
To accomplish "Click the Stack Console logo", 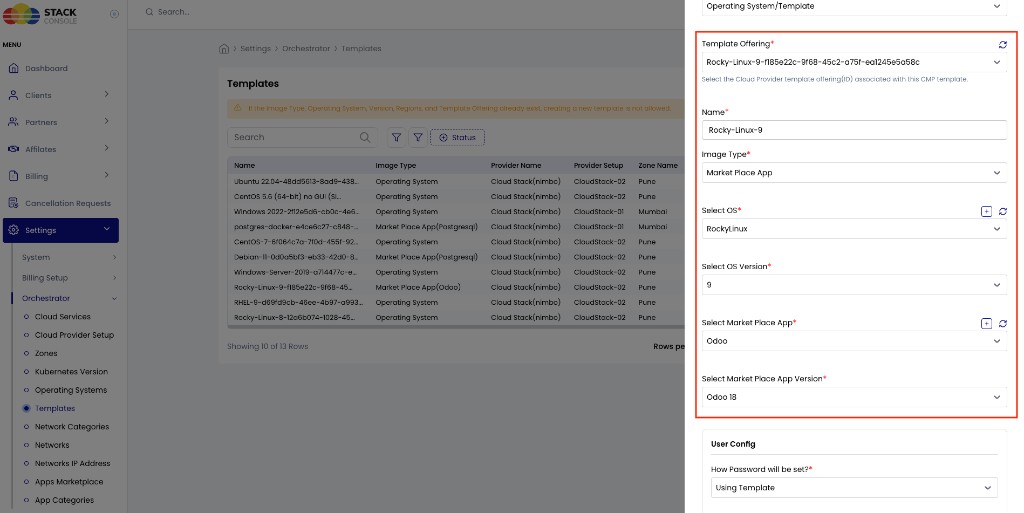I will [x=40, y=14].
